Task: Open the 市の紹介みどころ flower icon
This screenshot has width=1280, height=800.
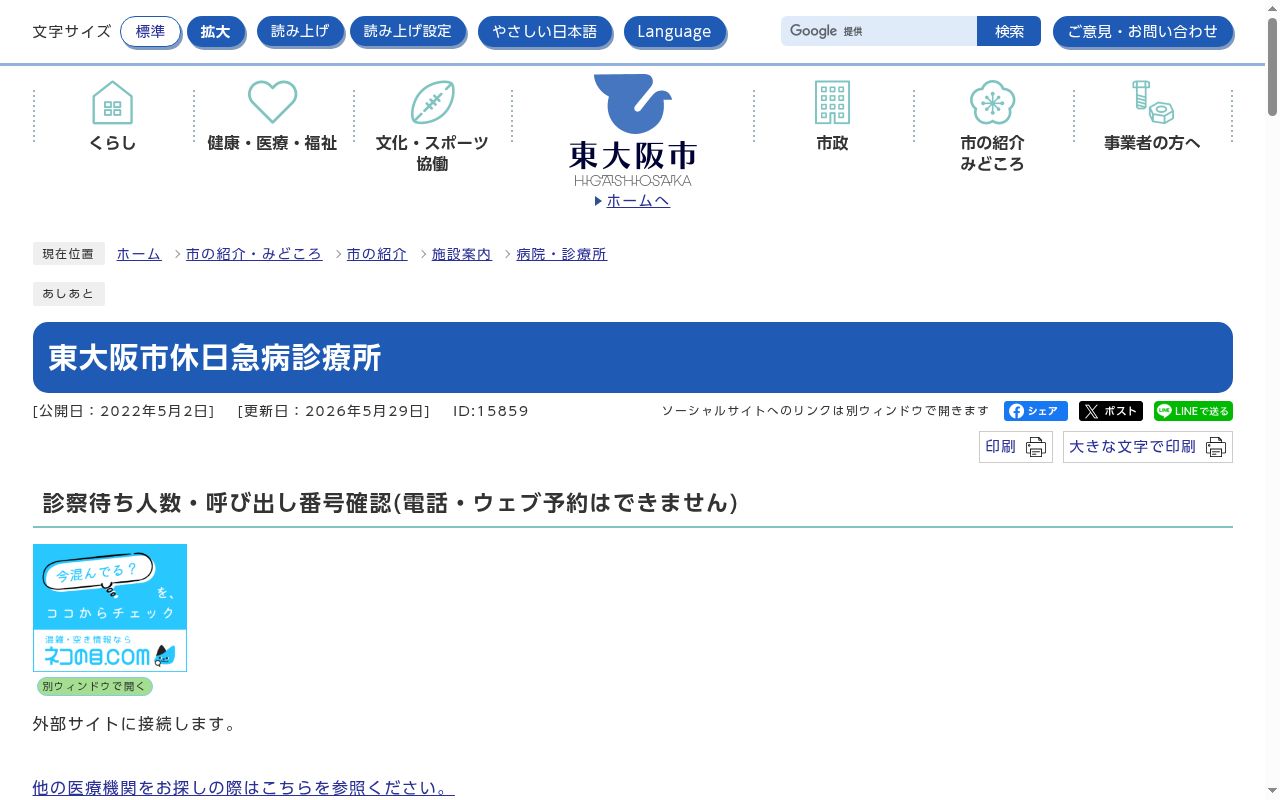Action: tap(992, 102)
